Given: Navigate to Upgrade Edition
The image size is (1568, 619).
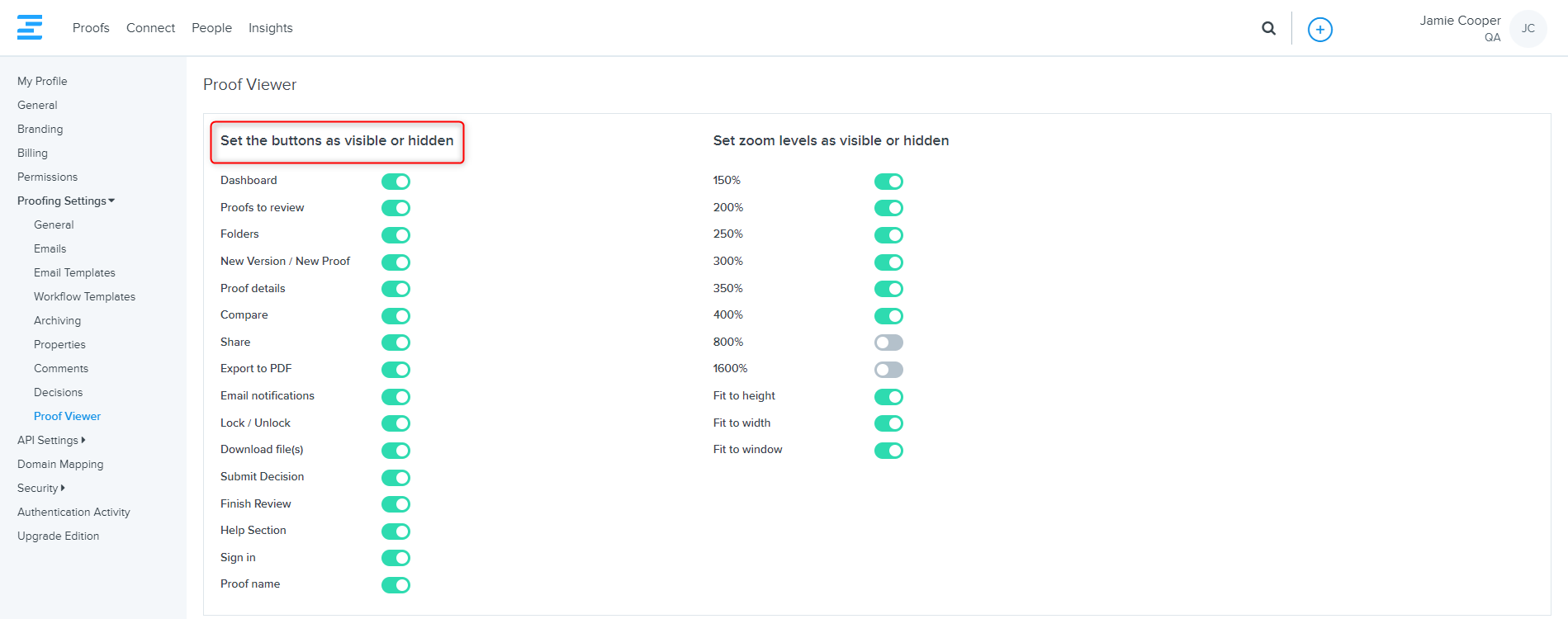Looking at the screenshot, I should (x=58, y=536).
